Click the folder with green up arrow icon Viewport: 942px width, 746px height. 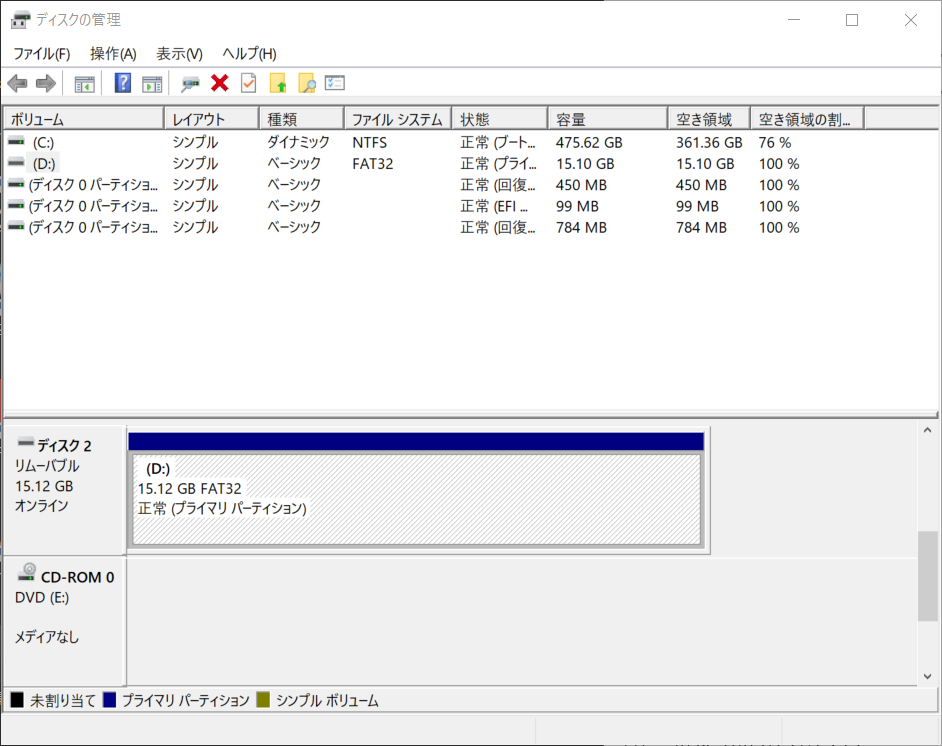(x=277, y=83)
